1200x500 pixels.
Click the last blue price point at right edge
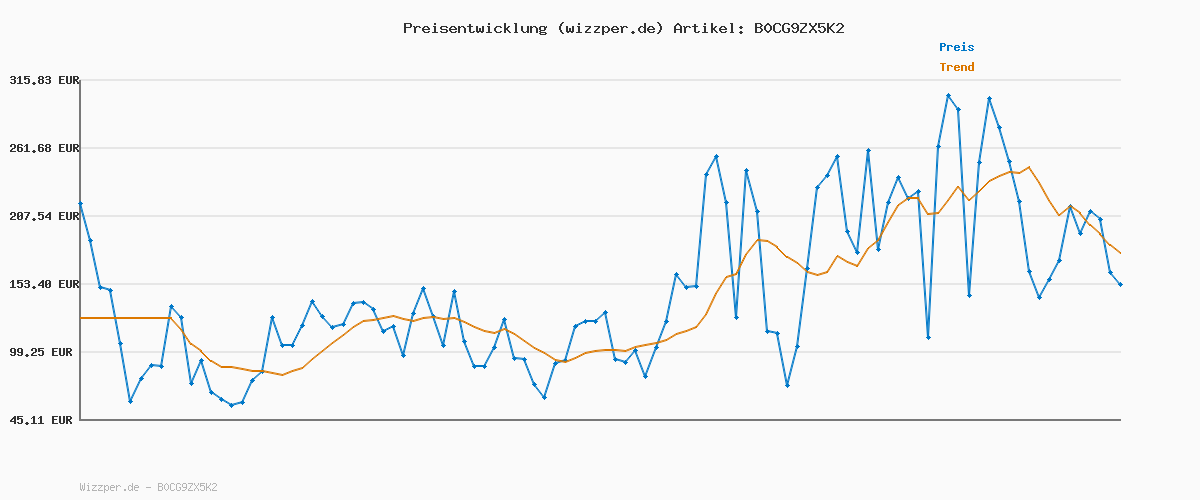click(1120, 285)
